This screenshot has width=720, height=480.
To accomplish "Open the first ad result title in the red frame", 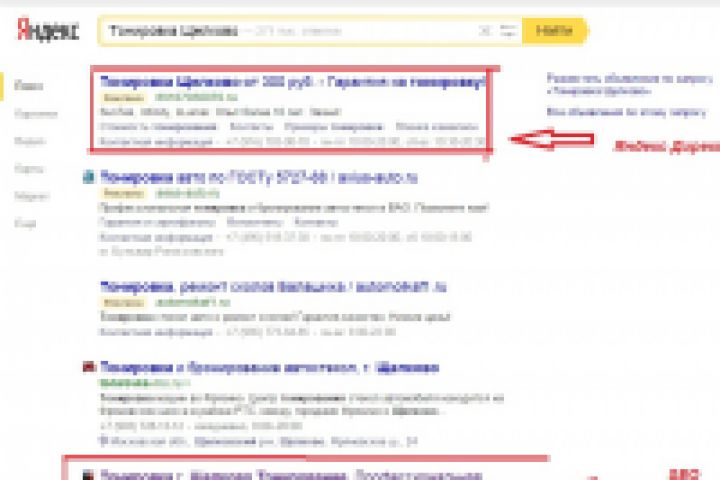I will tap(292, 82).
